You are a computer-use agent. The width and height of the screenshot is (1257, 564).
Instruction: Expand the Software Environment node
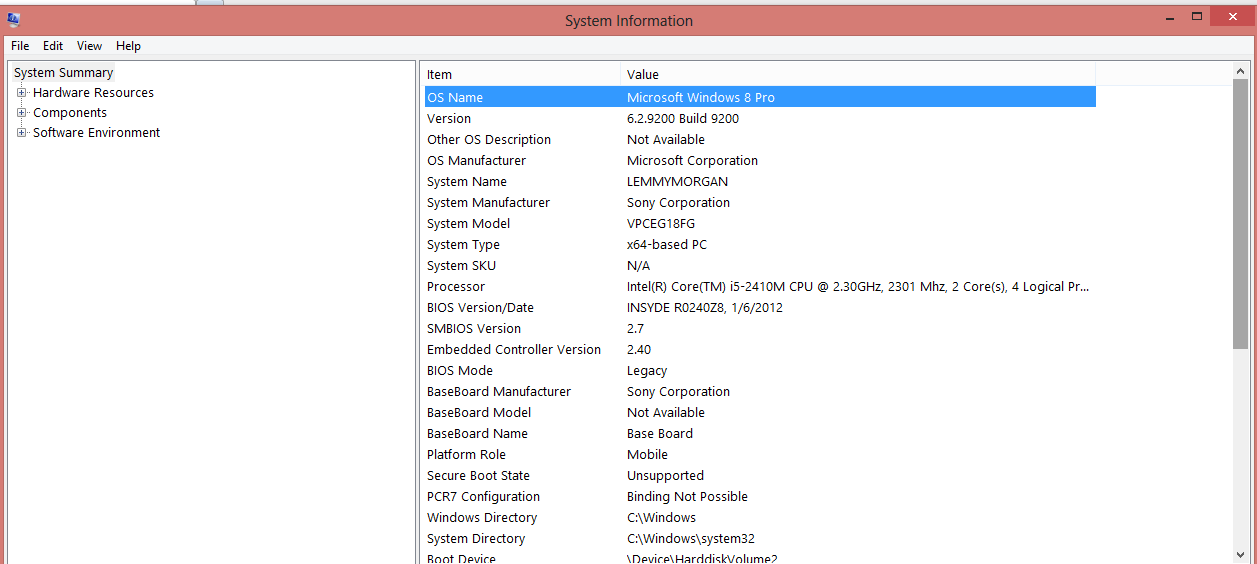coord(22,133)
